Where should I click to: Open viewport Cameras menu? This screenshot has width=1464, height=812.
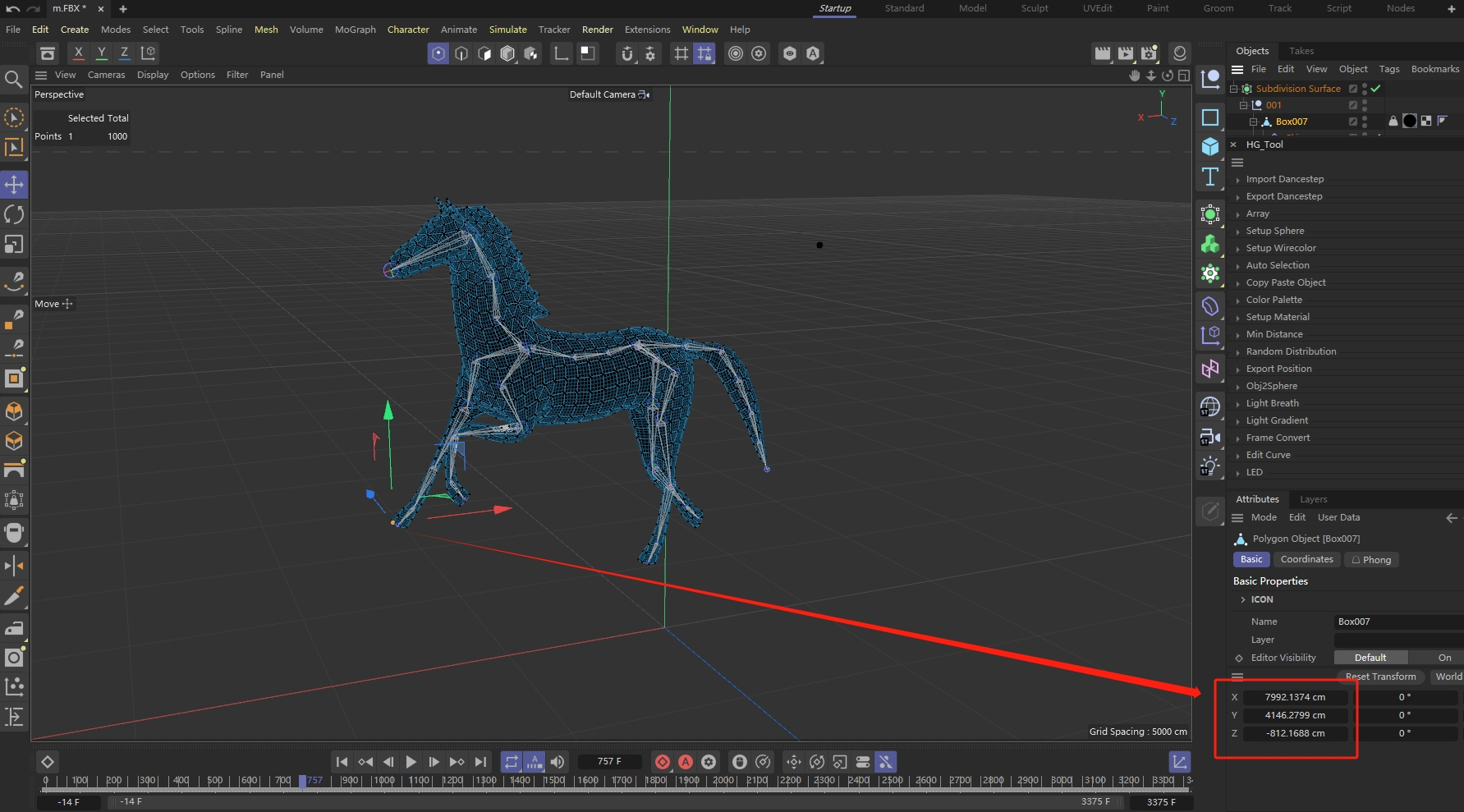(107, 75)
